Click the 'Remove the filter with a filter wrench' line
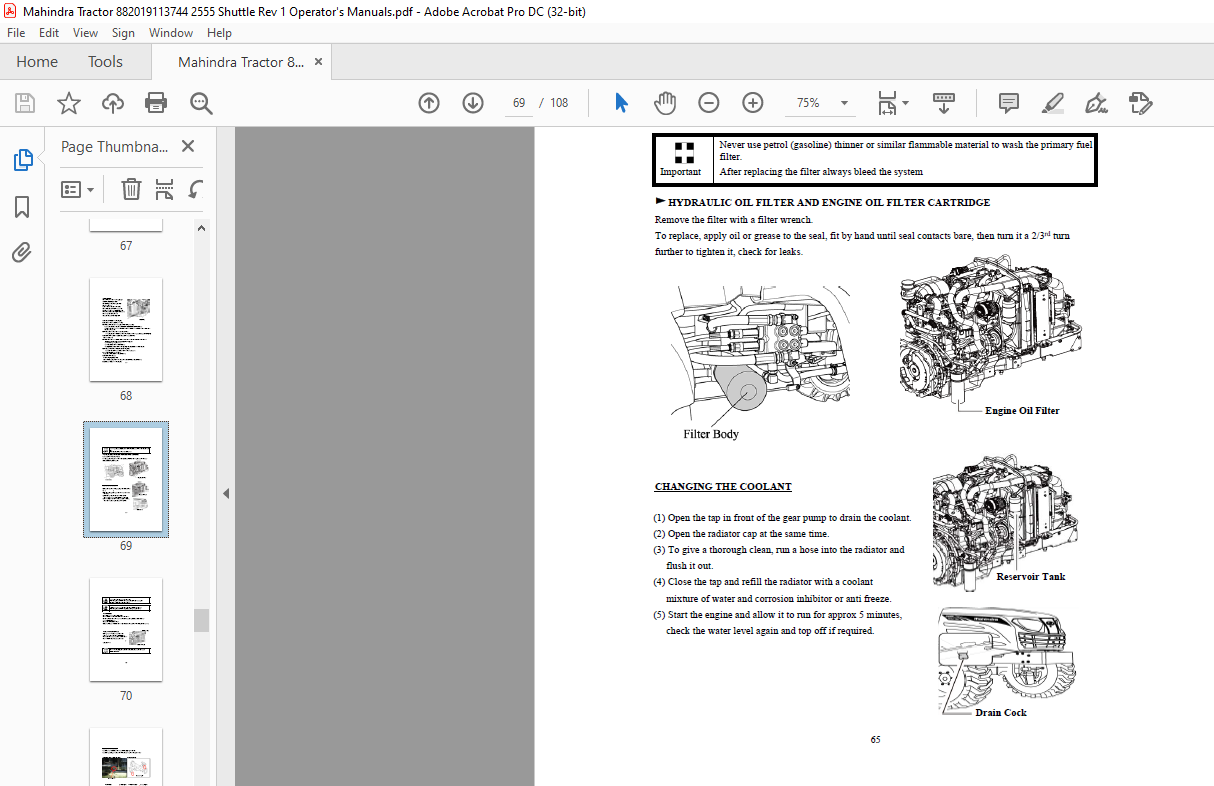Image resolution: width=1214 pixels, height=786 pixels. 734,219
